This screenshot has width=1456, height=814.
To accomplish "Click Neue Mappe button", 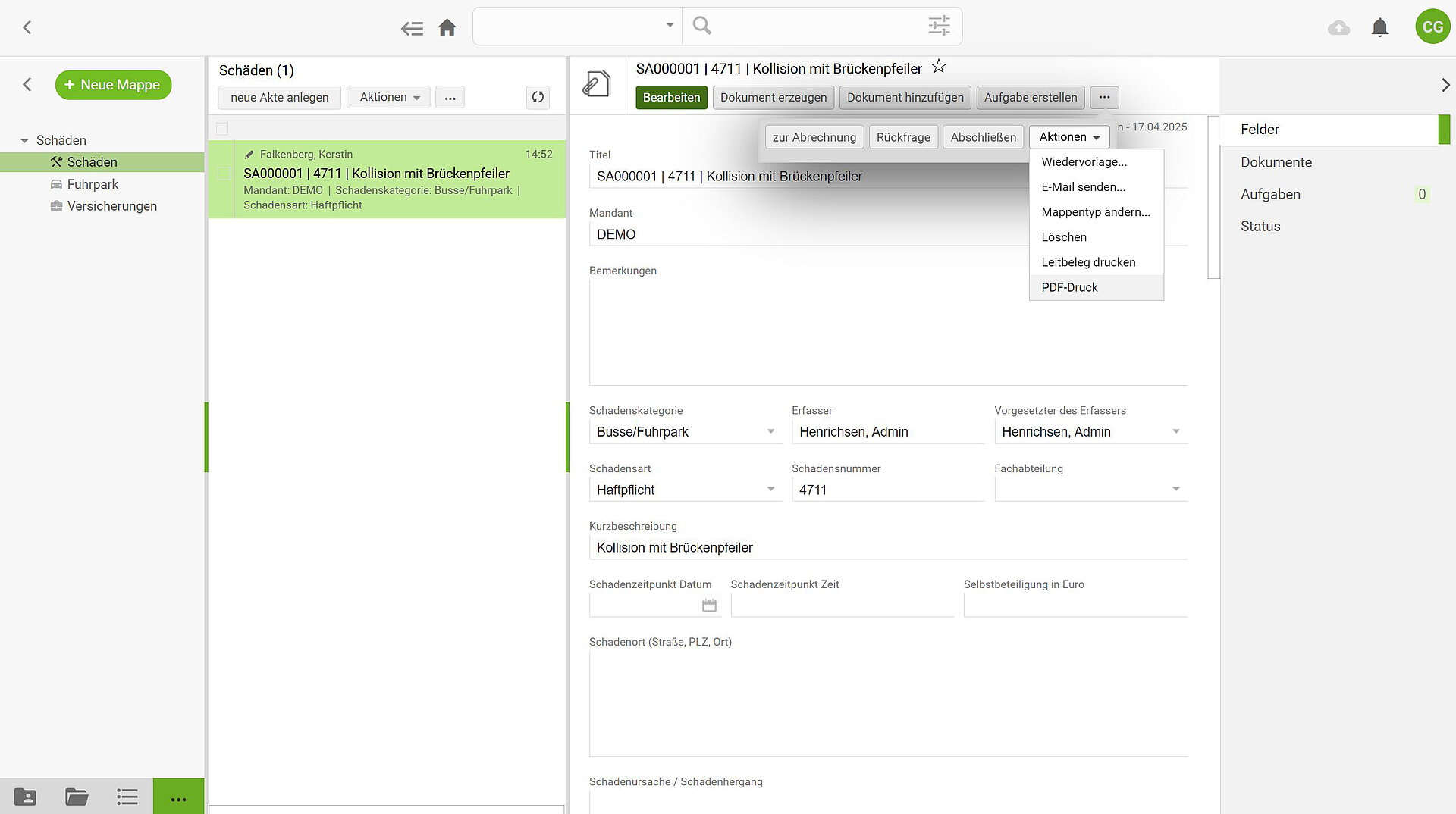I will click(x=114, y=85).
